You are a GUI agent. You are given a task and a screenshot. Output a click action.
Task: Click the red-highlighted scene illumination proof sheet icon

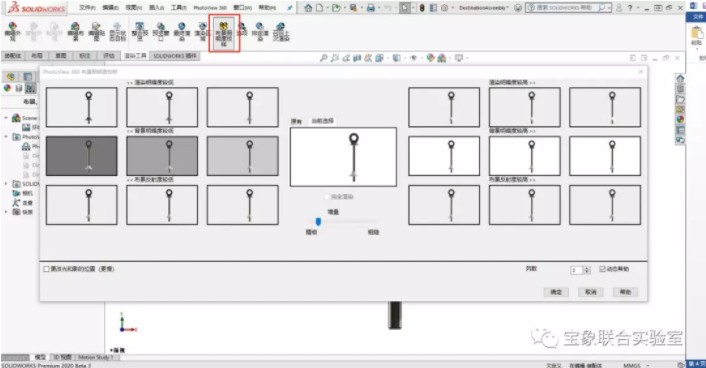point(224,32)
